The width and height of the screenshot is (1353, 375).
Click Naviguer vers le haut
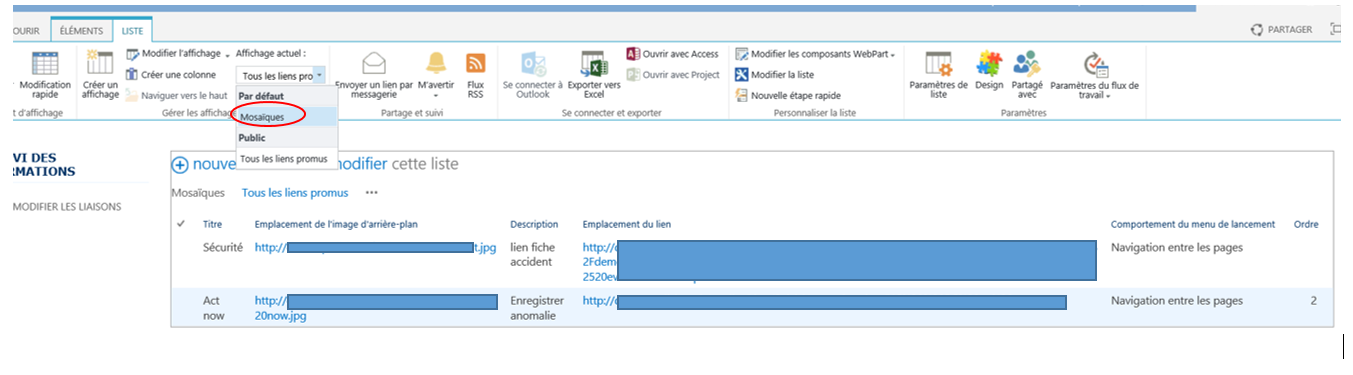176,95
